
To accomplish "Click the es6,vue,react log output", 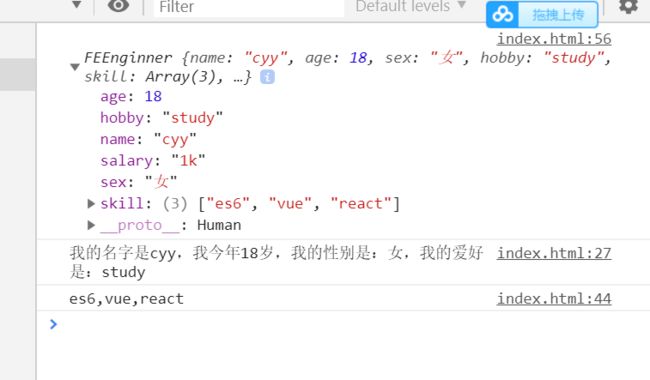I will (x=126, y=299).
